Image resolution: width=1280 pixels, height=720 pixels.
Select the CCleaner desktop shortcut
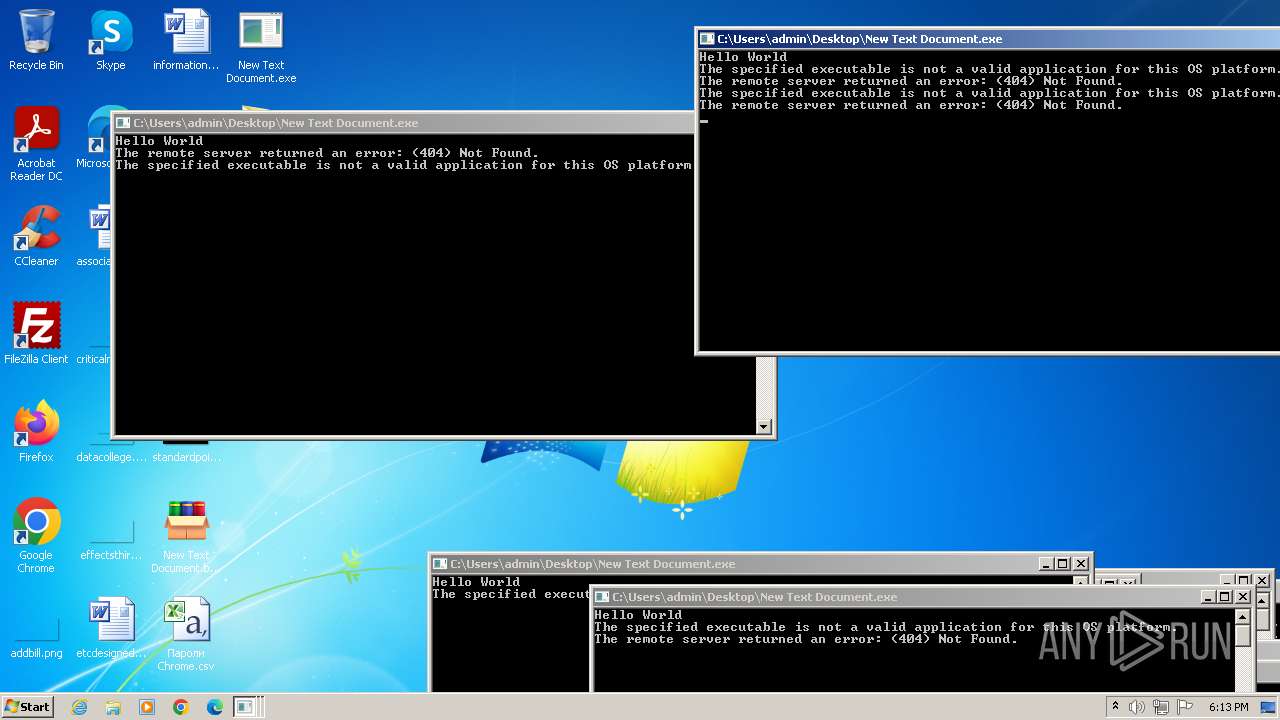pos(36,236)
